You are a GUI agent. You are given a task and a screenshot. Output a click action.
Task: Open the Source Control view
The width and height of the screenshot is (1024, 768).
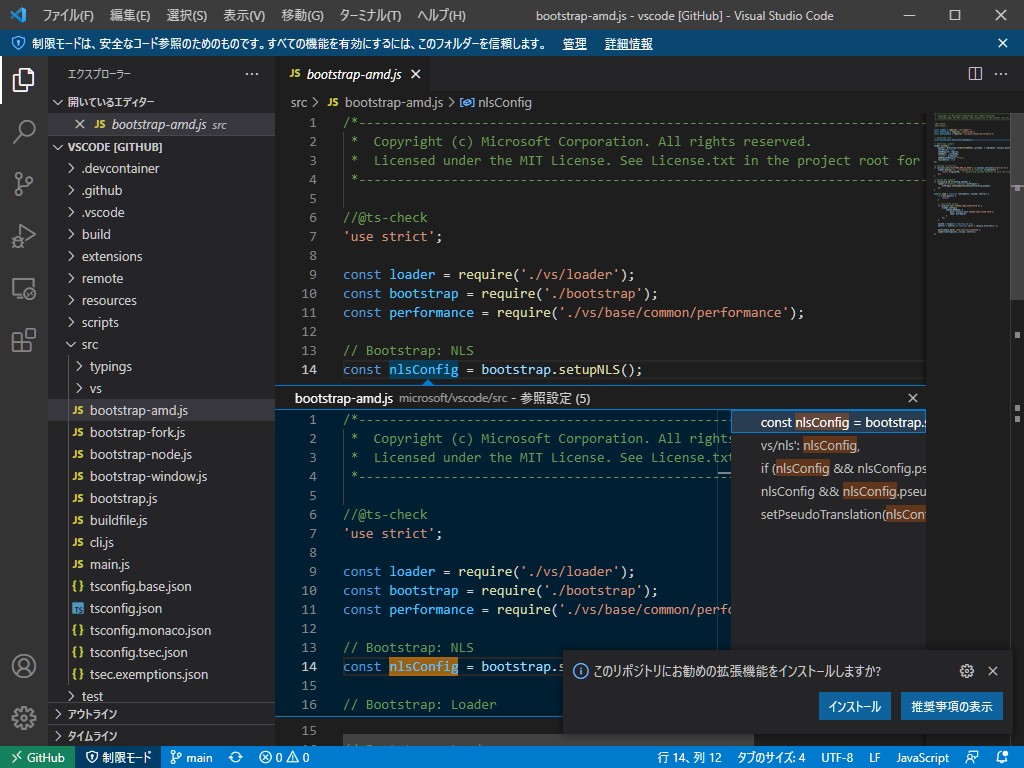pos(24,184)
